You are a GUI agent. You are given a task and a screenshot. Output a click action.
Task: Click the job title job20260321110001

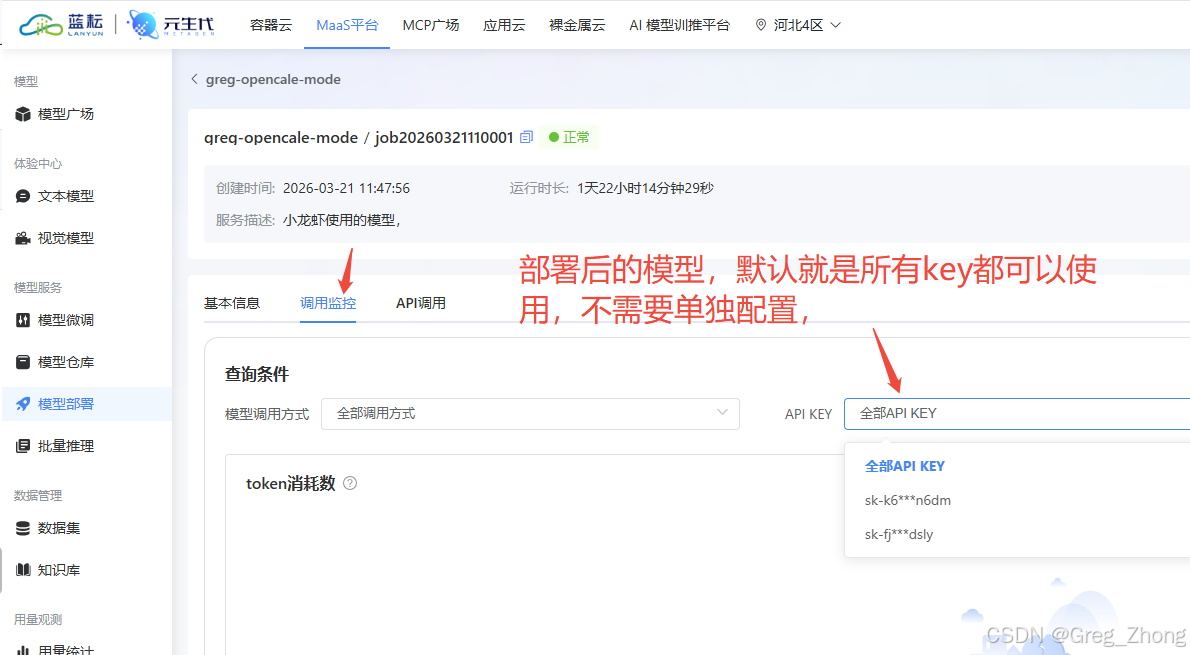pyautogui.click(x=444, y=137)
